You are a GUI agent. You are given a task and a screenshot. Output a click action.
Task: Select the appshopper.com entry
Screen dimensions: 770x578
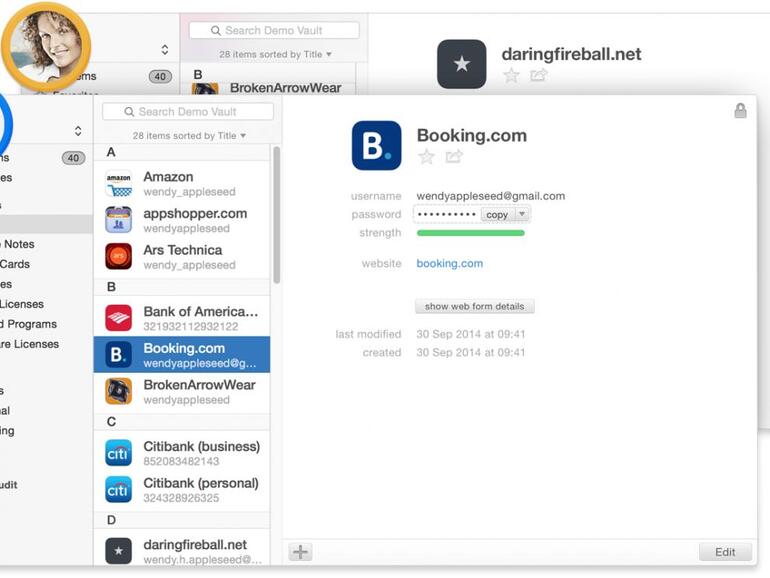pyautogui.click(x=182, y=220)
